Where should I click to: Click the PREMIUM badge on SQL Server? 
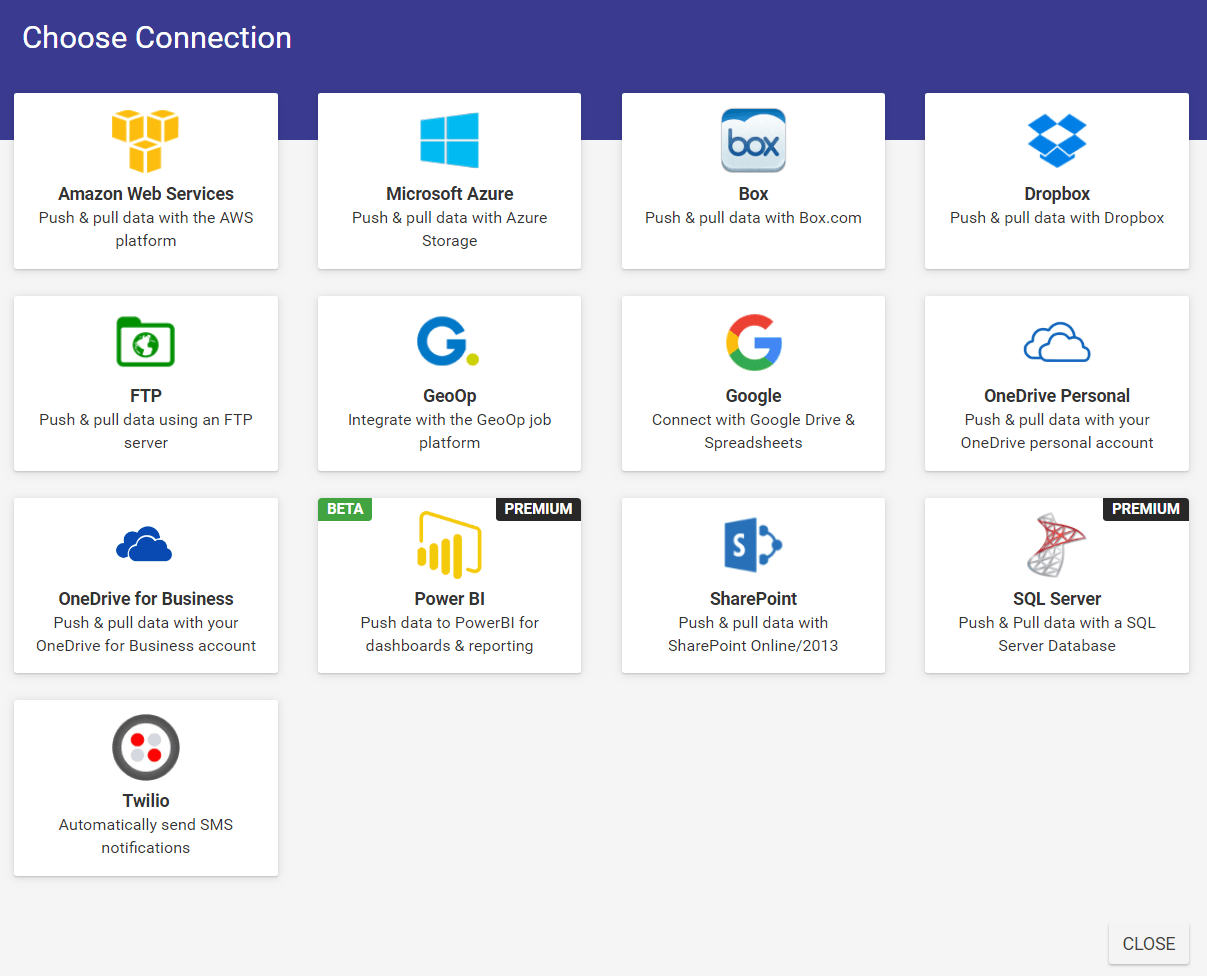click(1146, 509)
